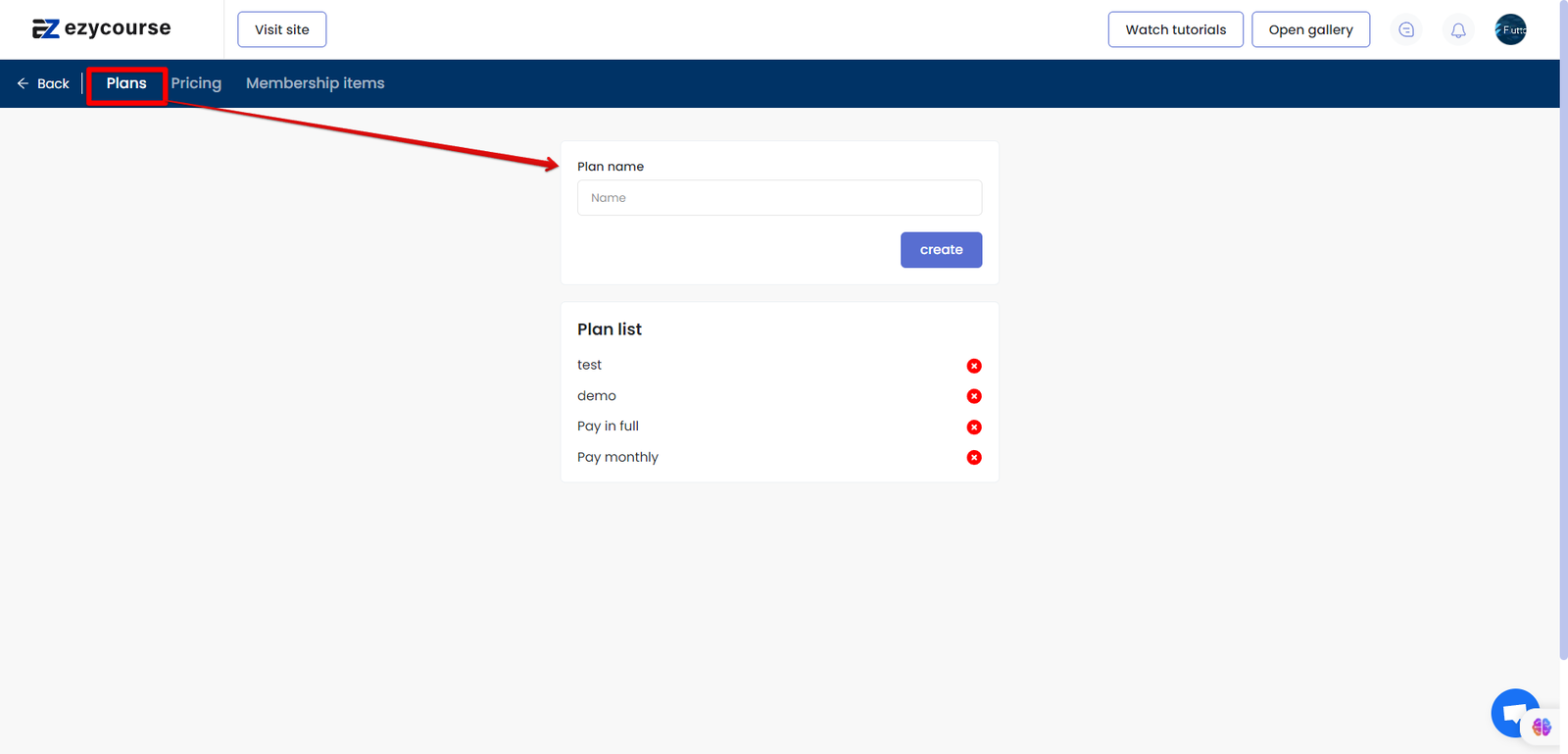Viewport: 1568px width, 754px height.
Task: Remove the 'demo' plan via red X icon
Action: (x=974, y=396)
